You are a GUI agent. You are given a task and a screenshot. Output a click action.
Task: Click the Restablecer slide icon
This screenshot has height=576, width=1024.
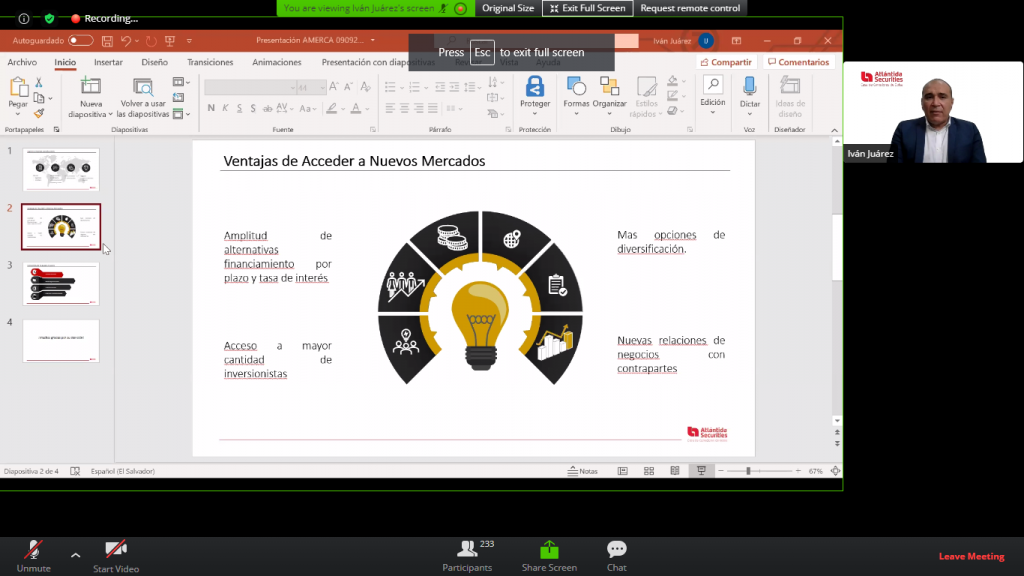point(178,97)
